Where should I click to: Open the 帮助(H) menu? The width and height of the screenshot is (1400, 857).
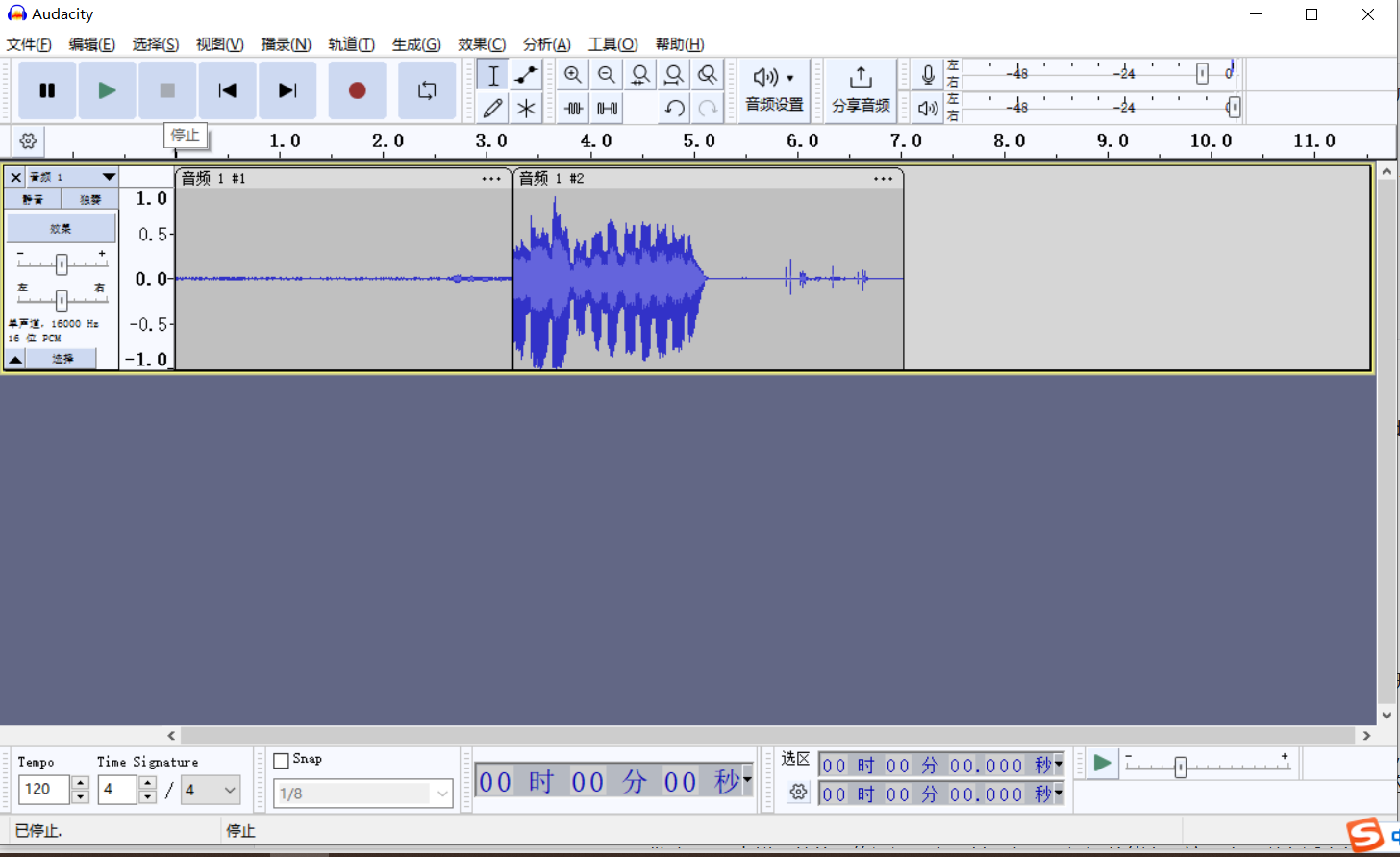(x=680, y=44)
